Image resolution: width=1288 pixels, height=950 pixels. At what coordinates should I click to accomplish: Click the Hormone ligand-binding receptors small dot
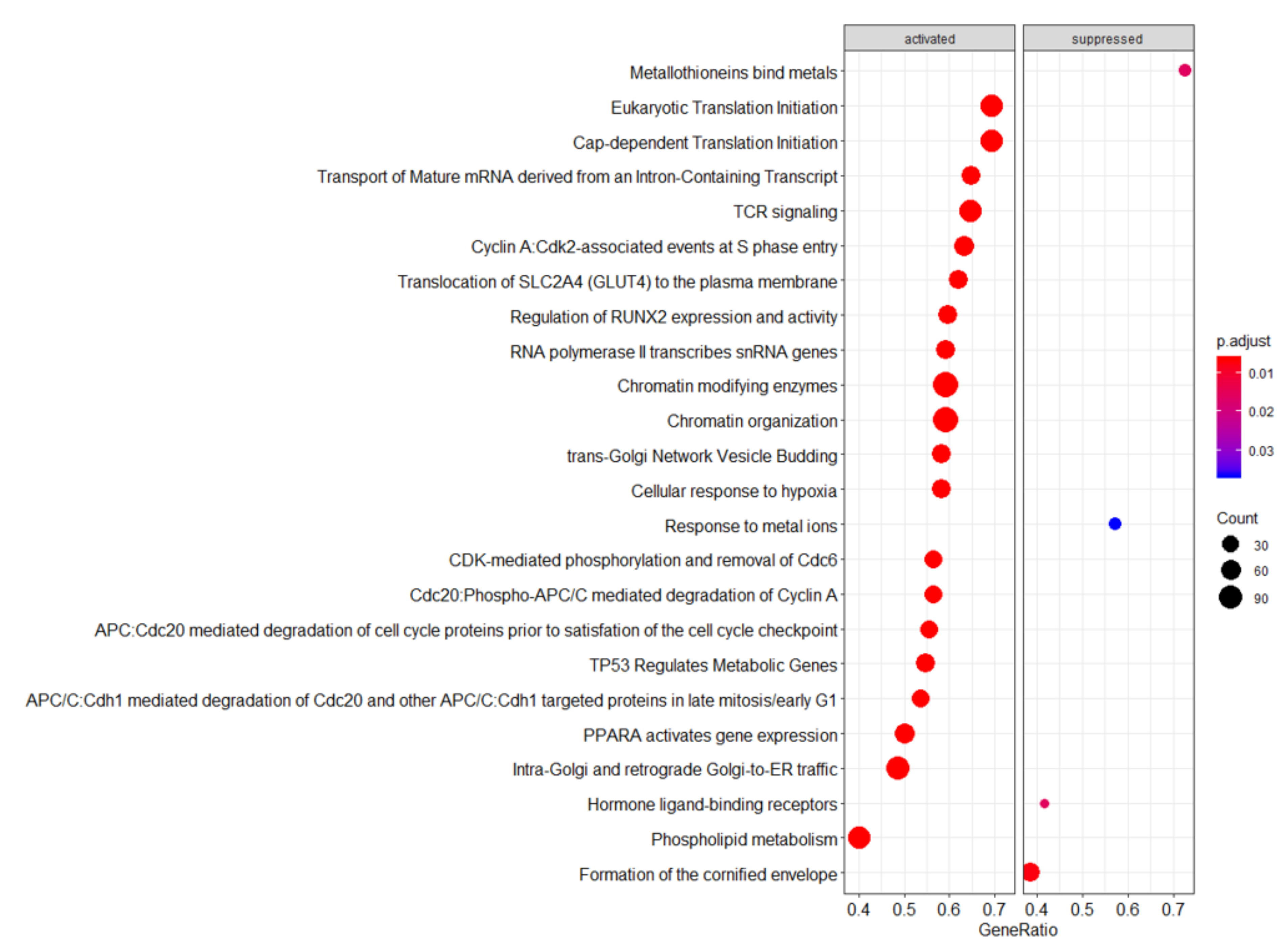click(1044, 804)
